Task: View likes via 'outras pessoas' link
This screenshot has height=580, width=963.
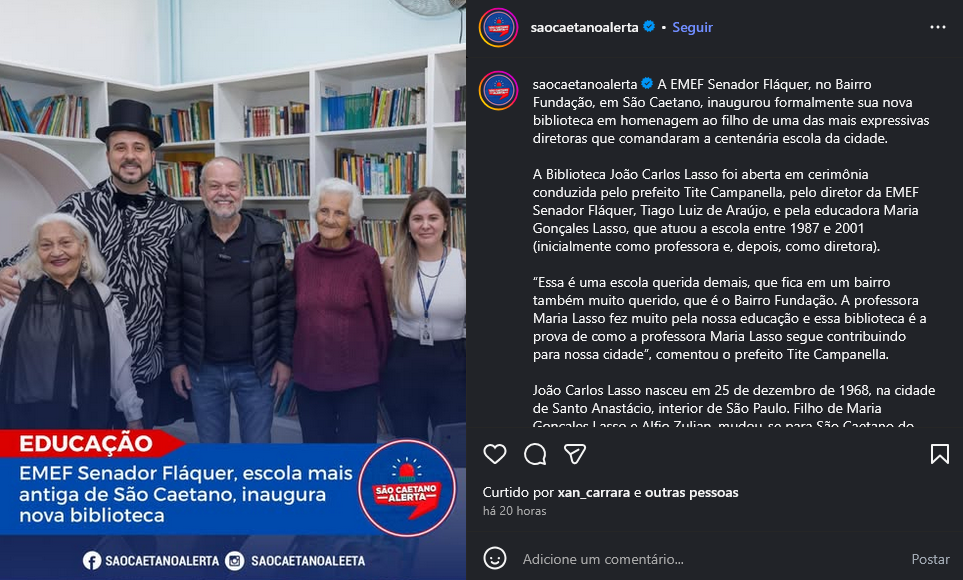Action: 692,492
